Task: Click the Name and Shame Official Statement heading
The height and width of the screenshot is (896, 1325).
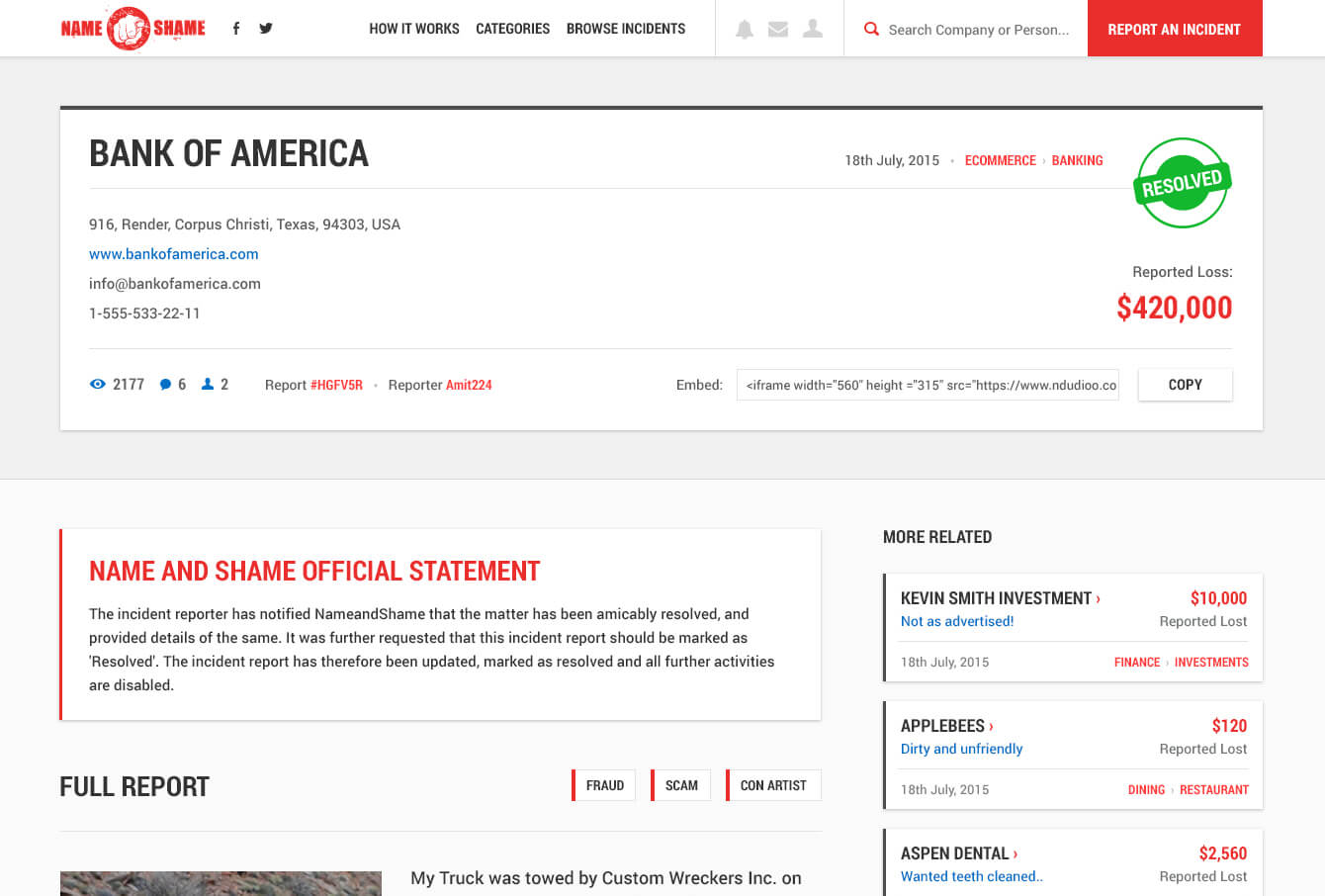Action: [x=314, y=572]
